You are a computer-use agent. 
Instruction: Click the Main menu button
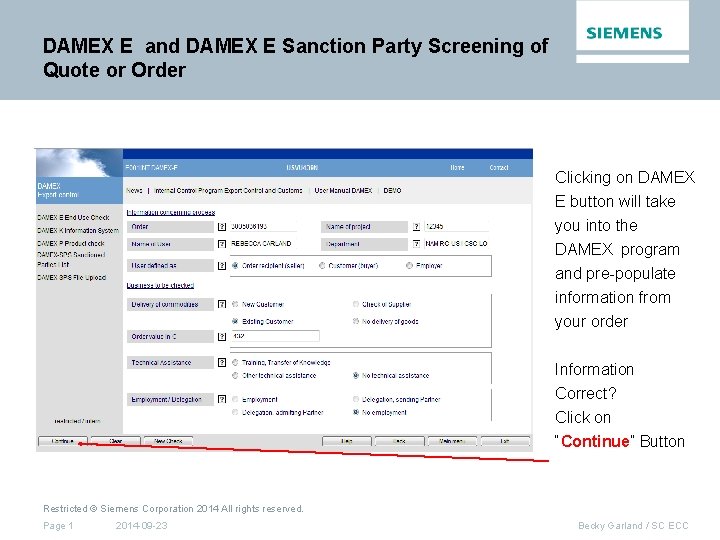pos(452,441)
